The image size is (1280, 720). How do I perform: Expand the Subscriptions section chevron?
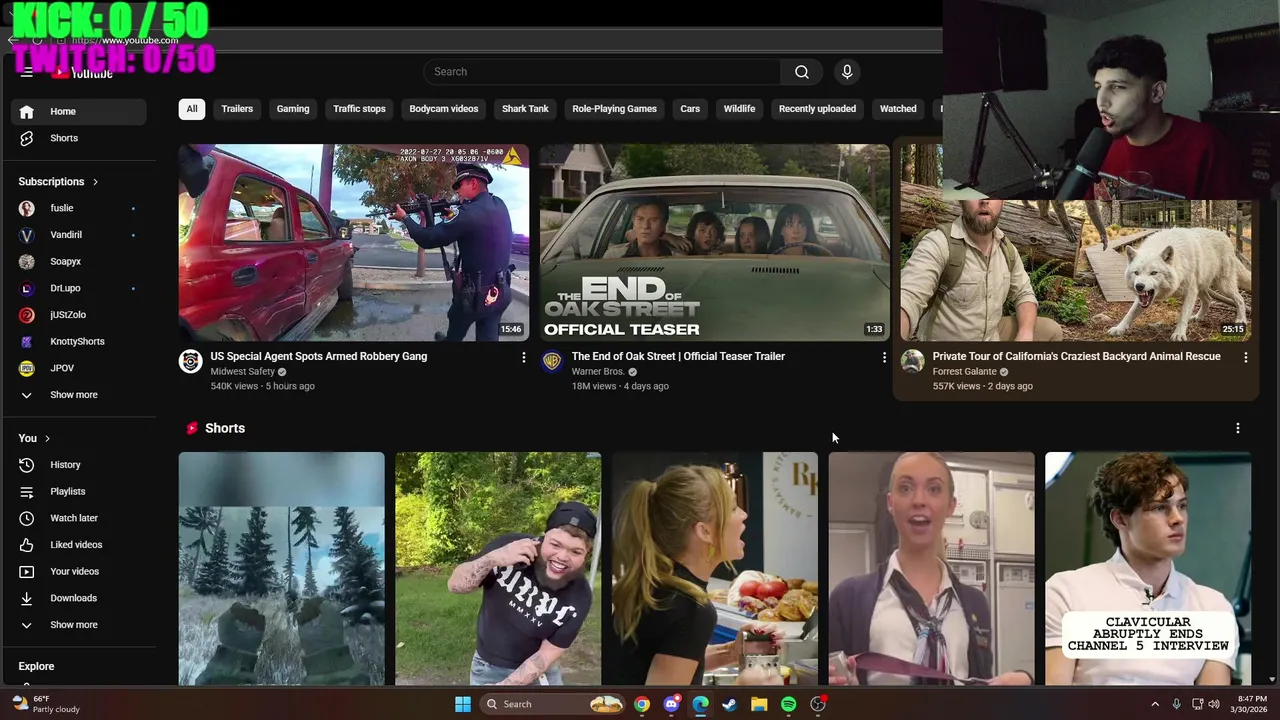(x=95, y=182)
